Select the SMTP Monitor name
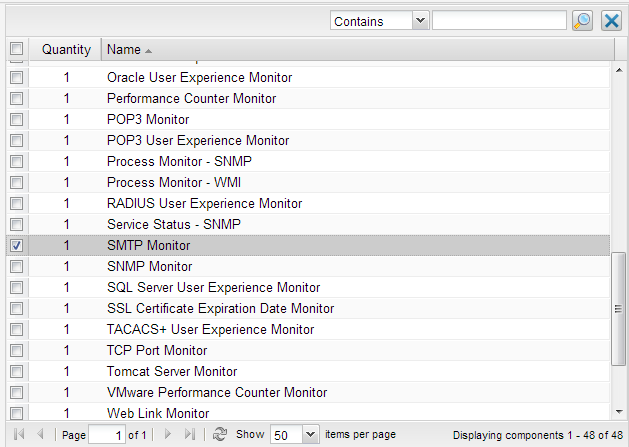The height and width of the screenshot is (447, 629). (x=148, y=246)
